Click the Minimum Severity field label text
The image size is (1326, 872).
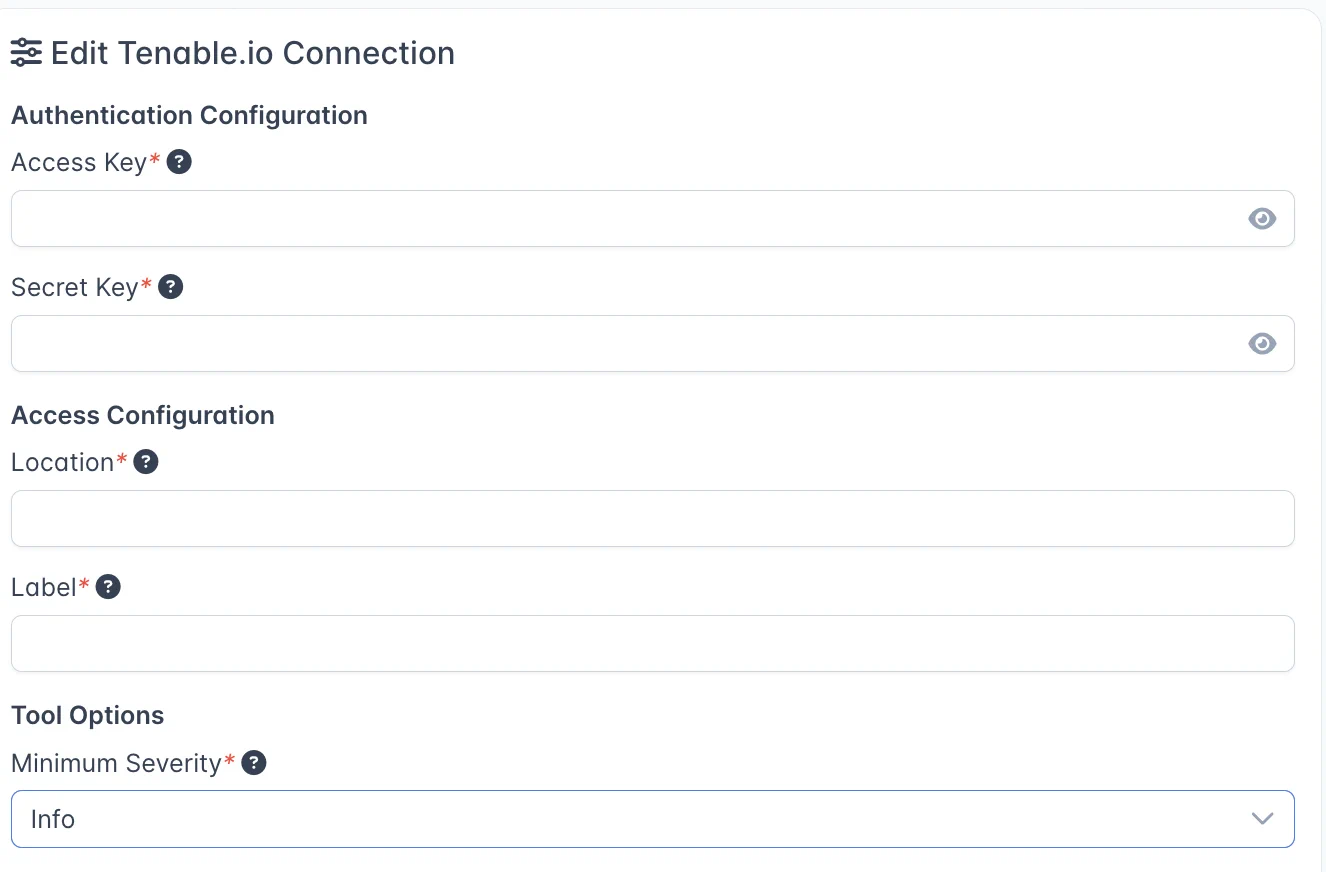pyautogui.click(x=116, y=763)
